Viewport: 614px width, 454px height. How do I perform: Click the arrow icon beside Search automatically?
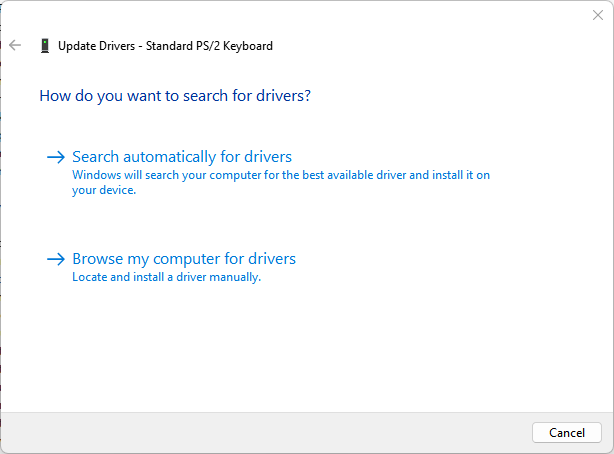click(x=56, y=157)
